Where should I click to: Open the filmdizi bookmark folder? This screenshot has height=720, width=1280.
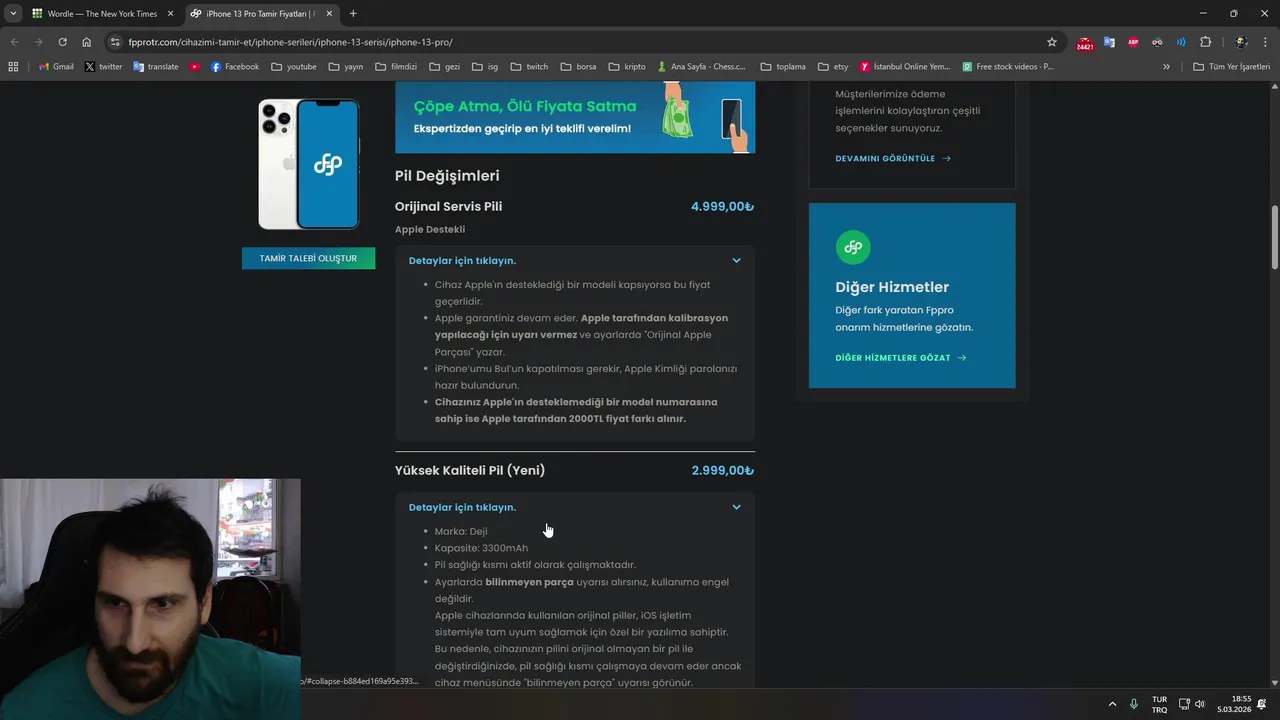[x=396, y=67]
